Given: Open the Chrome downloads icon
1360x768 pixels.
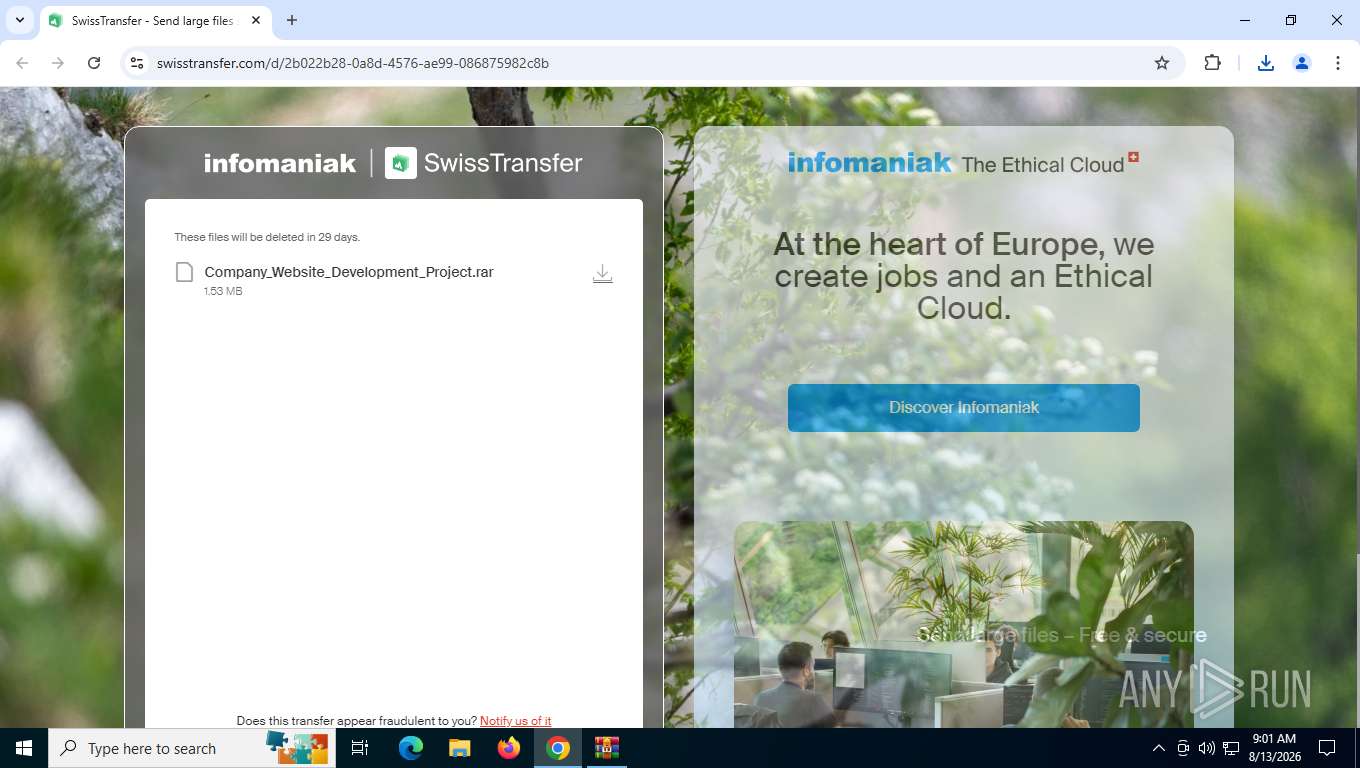Looking at the screenshot, I should coord(1265,63).
